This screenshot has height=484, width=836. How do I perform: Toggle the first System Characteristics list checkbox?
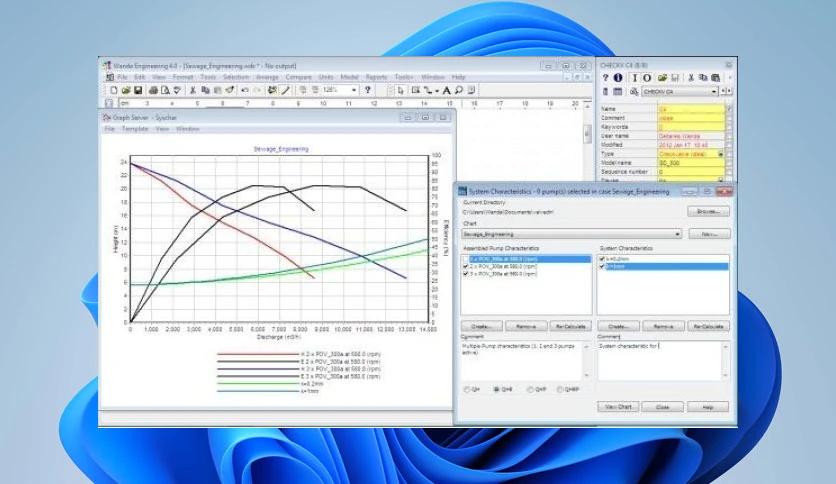click(602, 259)
